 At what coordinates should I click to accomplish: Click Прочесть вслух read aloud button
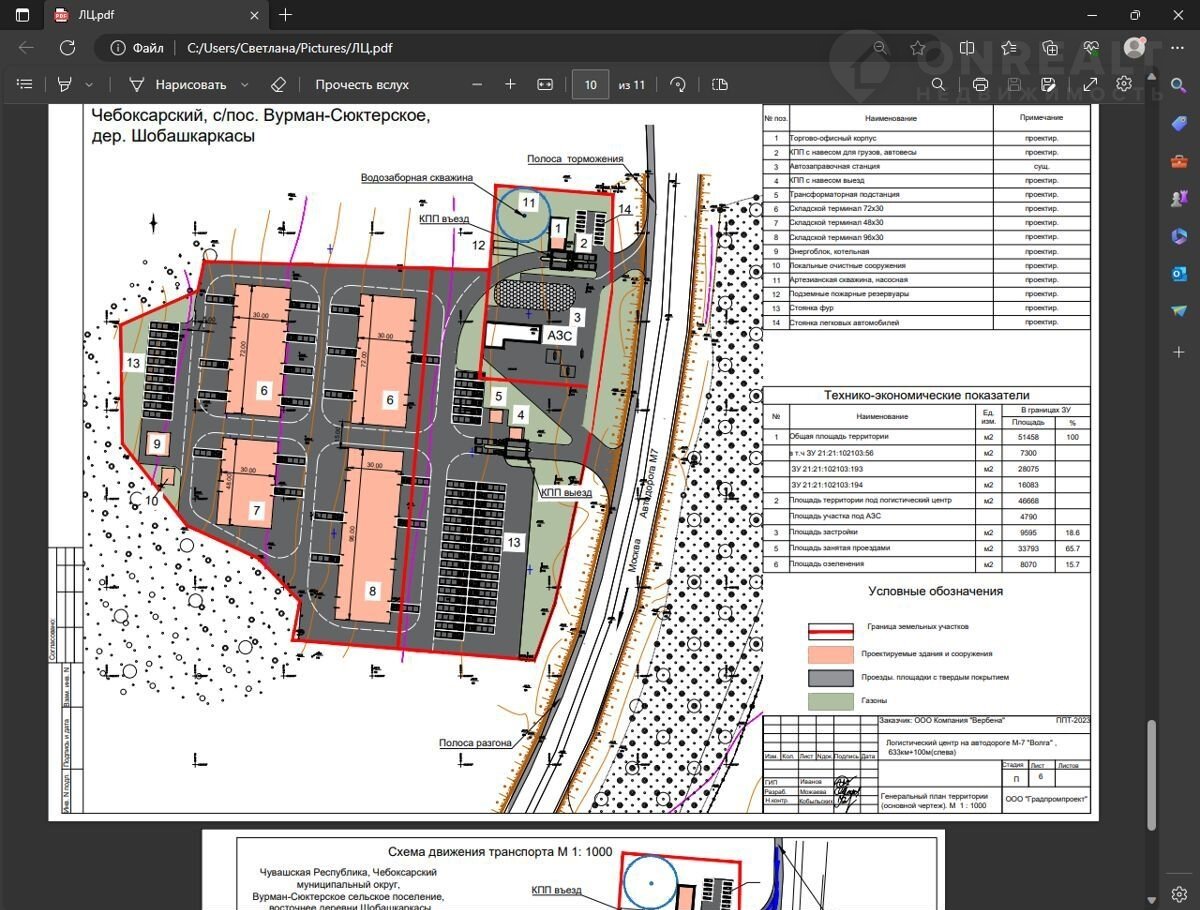point(362,85)
